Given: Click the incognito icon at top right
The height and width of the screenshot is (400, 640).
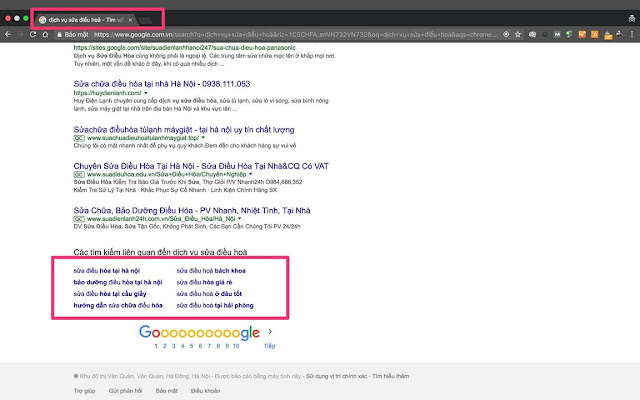Looking at the screenshot, I should point(632,19).
